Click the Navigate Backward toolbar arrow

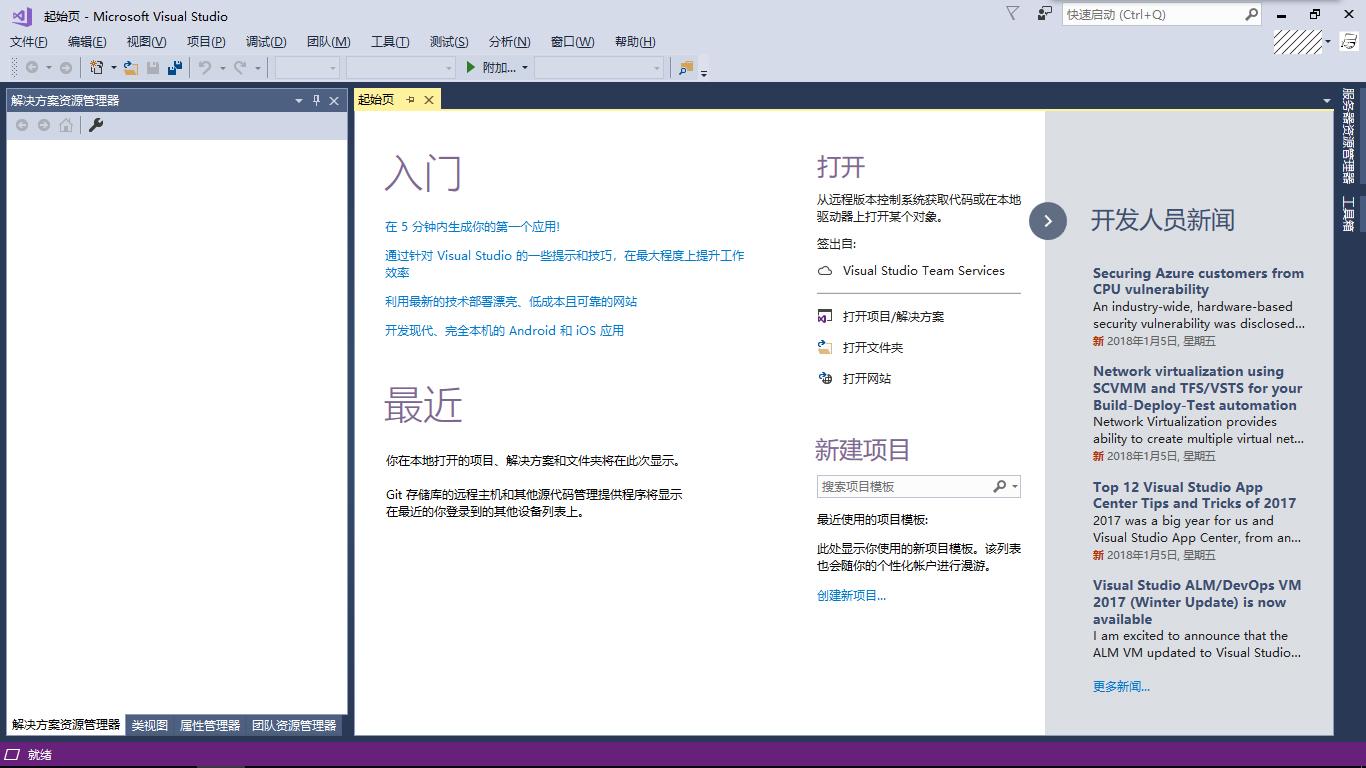pyautogui.click(x=32, y=68)
